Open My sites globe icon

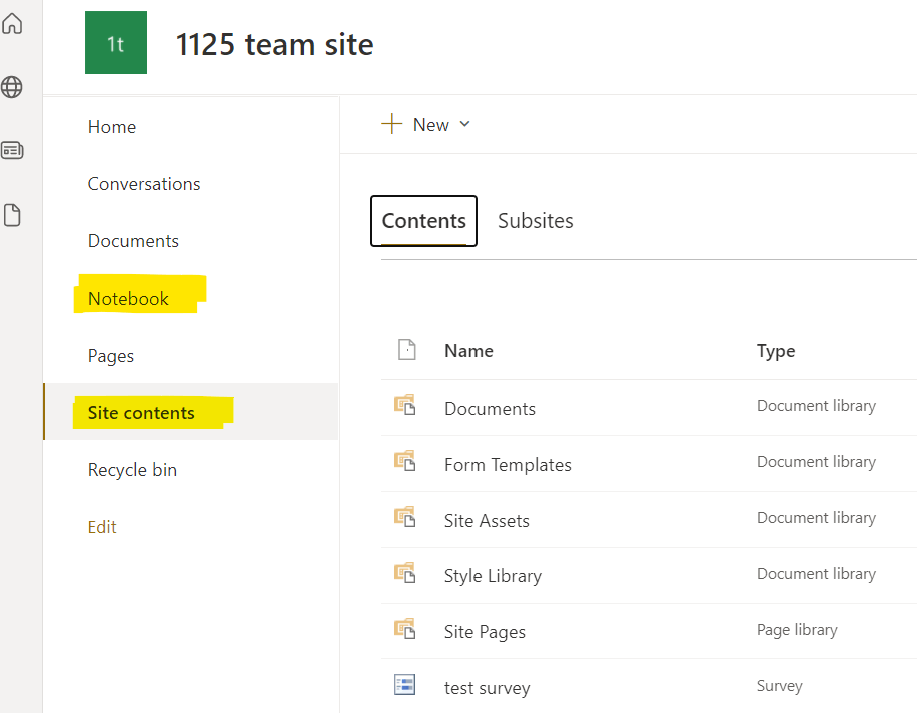point(12,87)
